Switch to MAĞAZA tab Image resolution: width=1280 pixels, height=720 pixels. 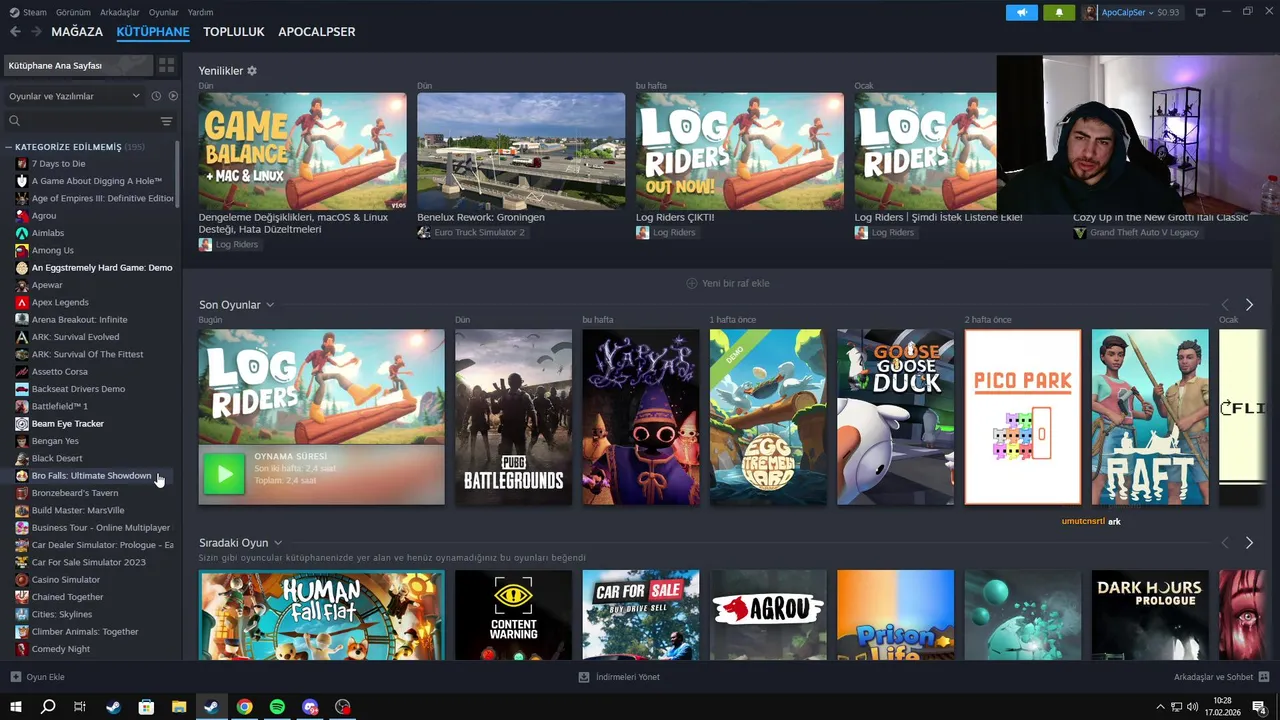pyautogui.click(x=77, y=32)
